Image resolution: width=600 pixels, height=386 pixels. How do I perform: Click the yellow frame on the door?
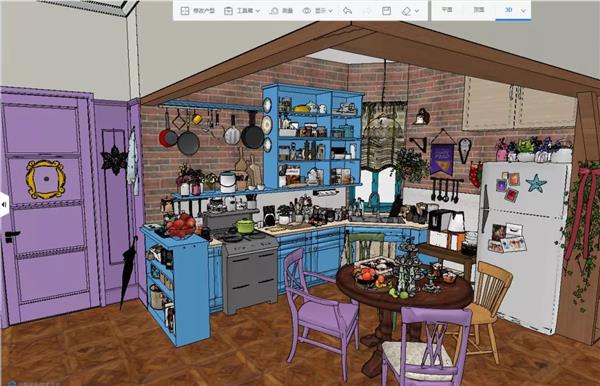tap(45, 179)
